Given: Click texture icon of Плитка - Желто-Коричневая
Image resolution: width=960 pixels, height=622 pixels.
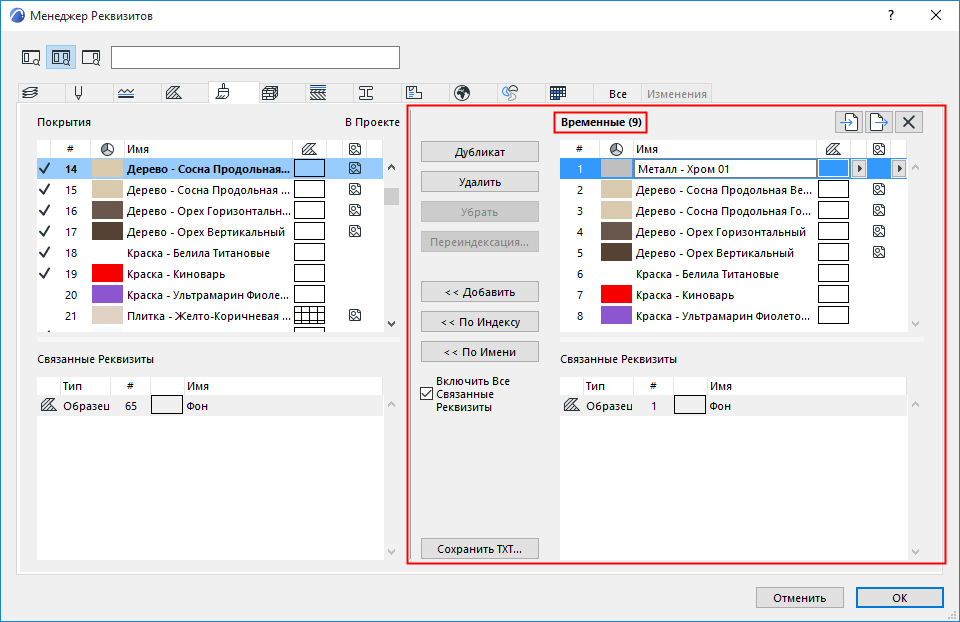Looking at the screenshot, I should click(354, 315).
